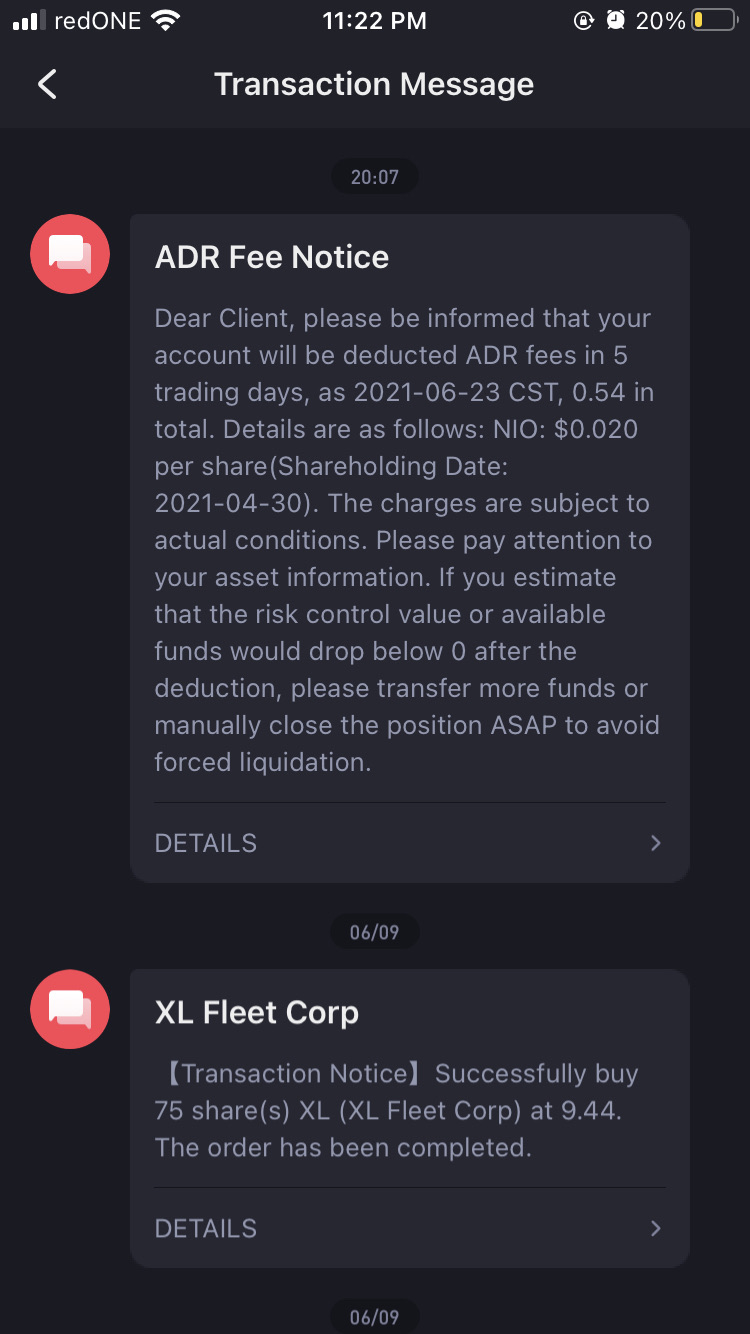This screenshot has height=1334, width=750.
Task: Tap the 11:22 PM status bar clock
Action: pos(374,21)
